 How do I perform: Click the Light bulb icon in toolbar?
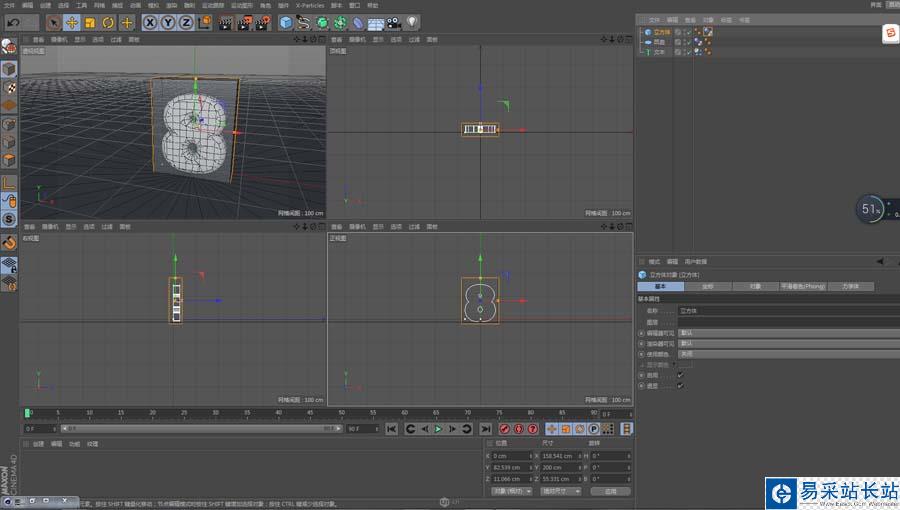pyautogui.click(x=412, y=22)
